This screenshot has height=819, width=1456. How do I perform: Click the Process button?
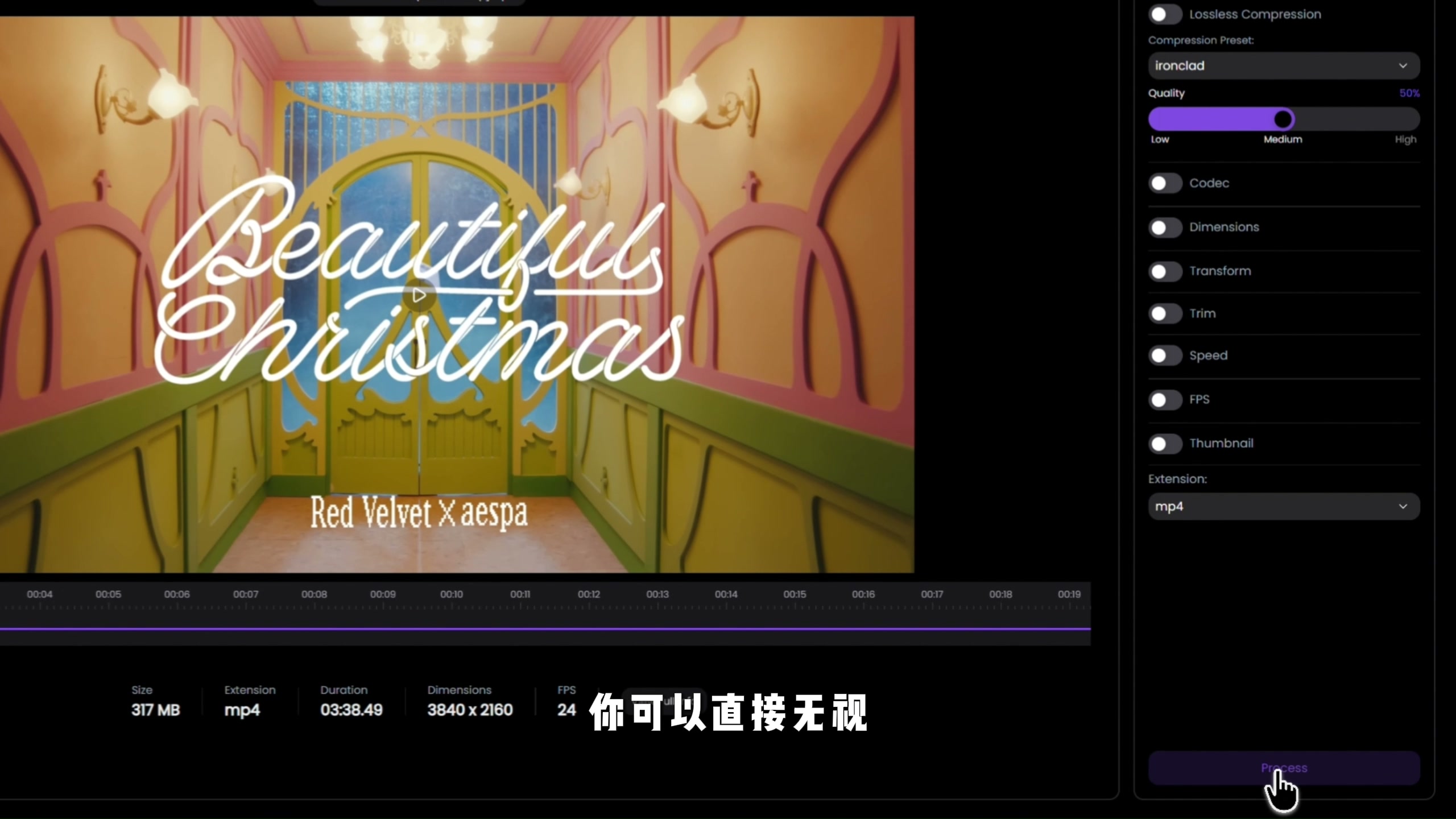1284,768
